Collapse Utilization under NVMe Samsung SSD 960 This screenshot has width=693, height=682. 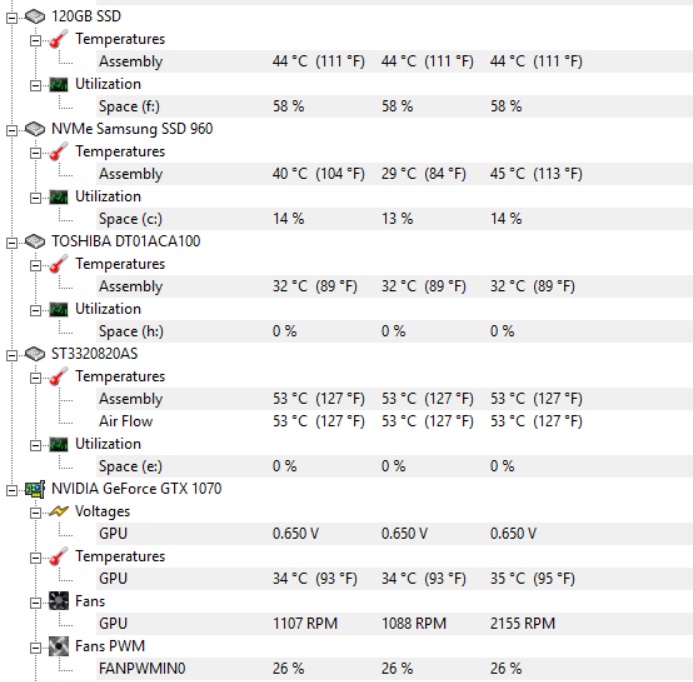pos(36,196)
